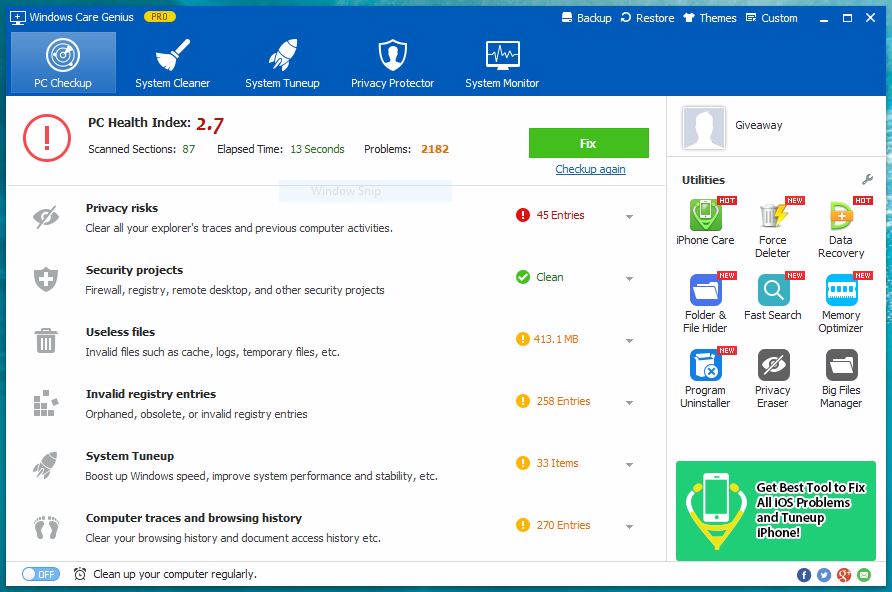The image size is (892, 592).
Task: Click the Twitter share icon
Action: pos(824,575)
